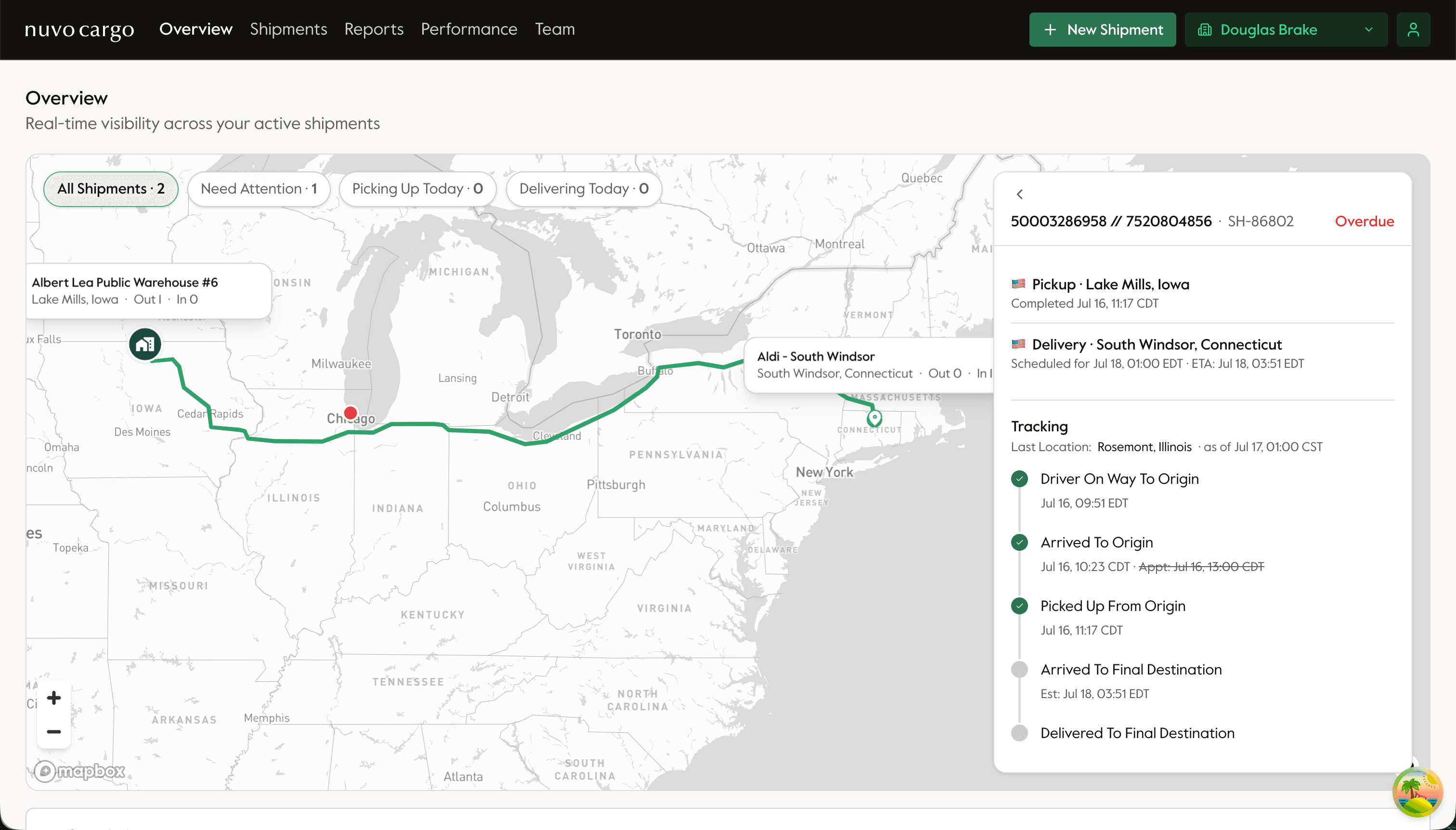This screenshot has width=1456, height=830.
Task: Click the Tracking section heading
Action: (1039, 427)
